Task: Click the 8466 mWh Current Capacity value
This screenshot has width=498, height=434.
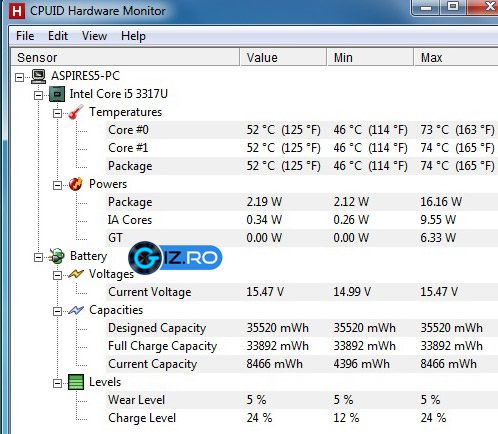Action: 274,364
